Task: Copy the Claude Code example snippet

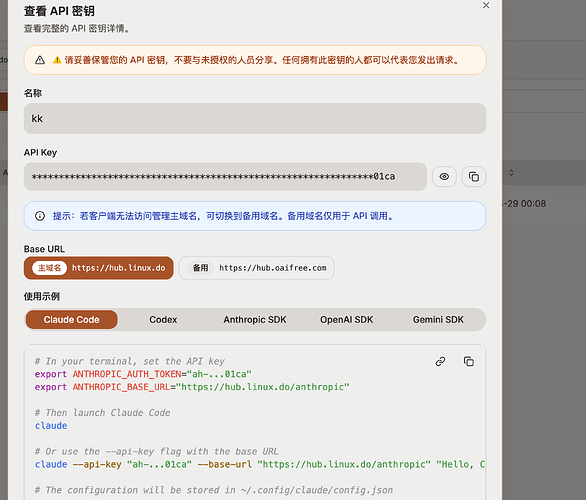Action: pyautogui.click(x=469, y=361)
